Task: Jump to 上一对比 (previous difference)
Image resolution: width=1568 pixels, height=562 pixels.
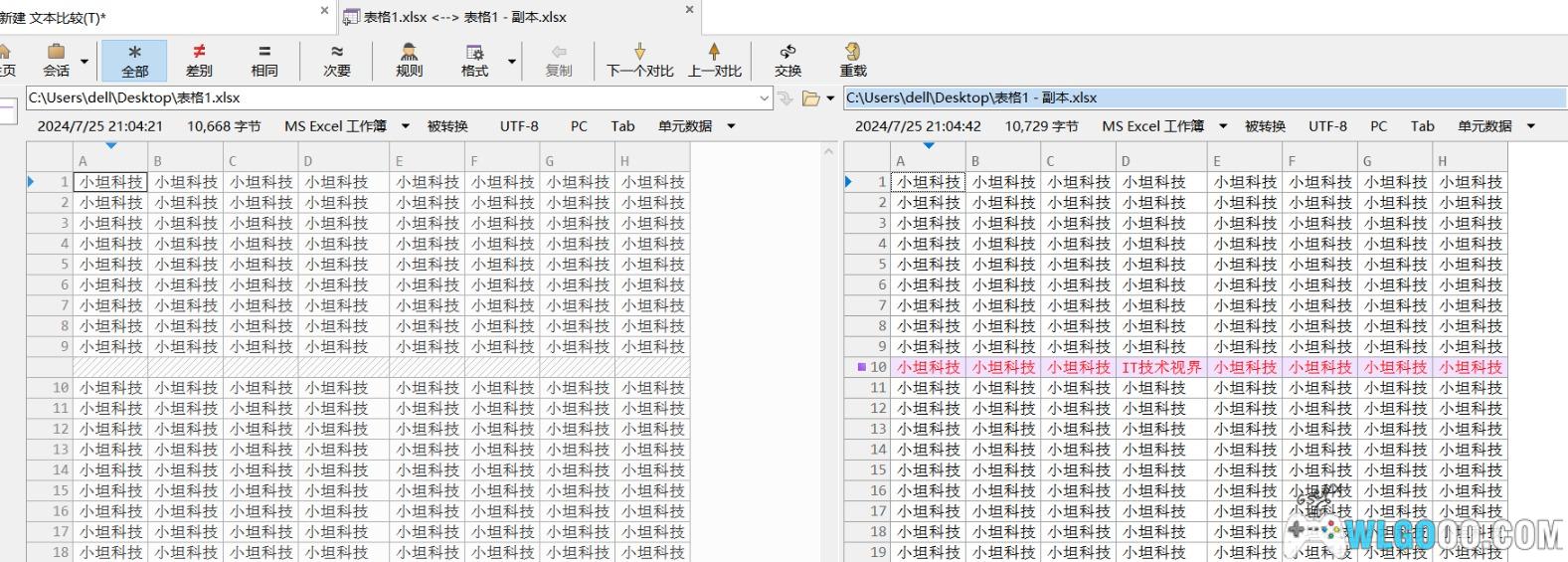Action: click(714, 60)
